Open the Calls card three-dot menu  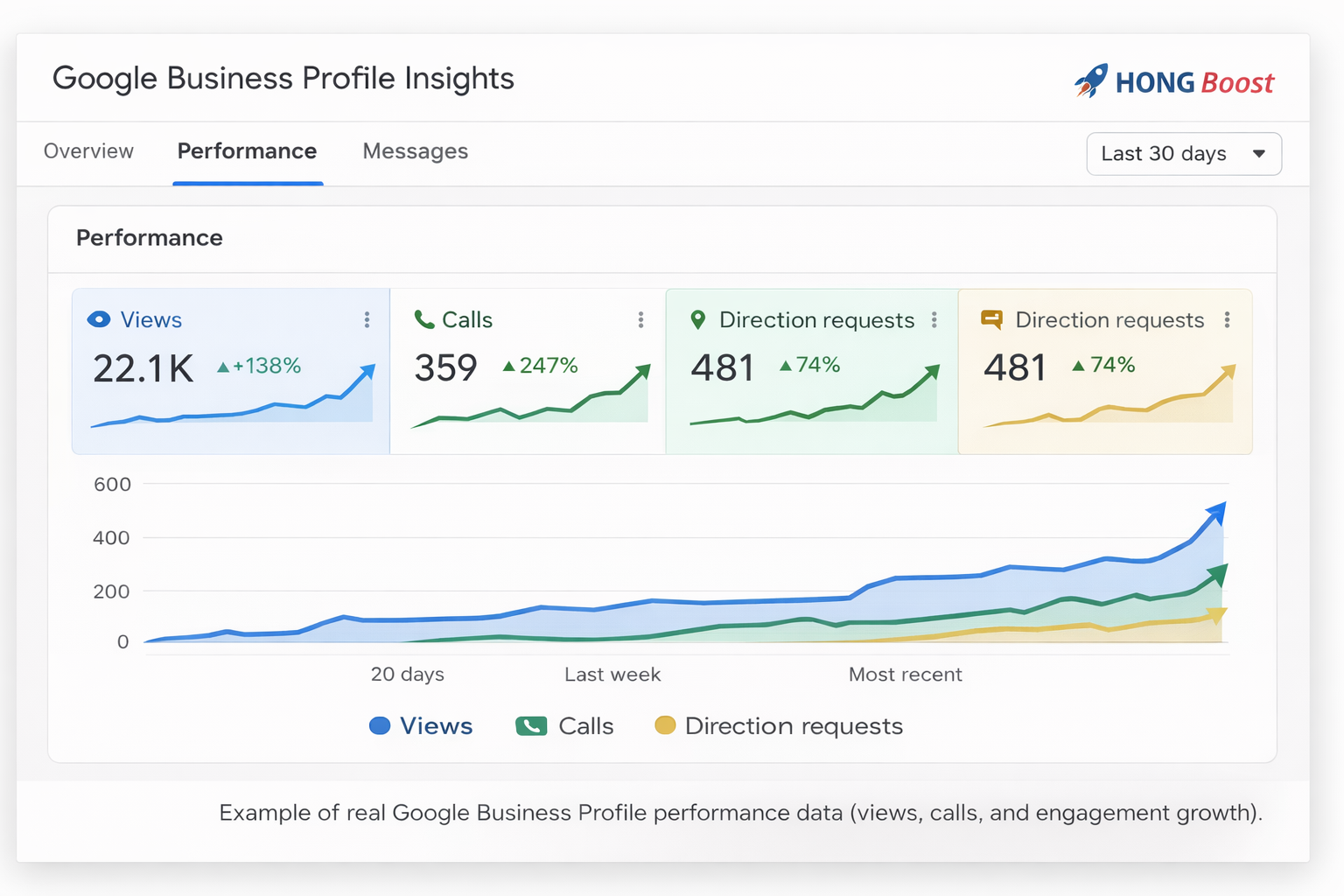640,320
